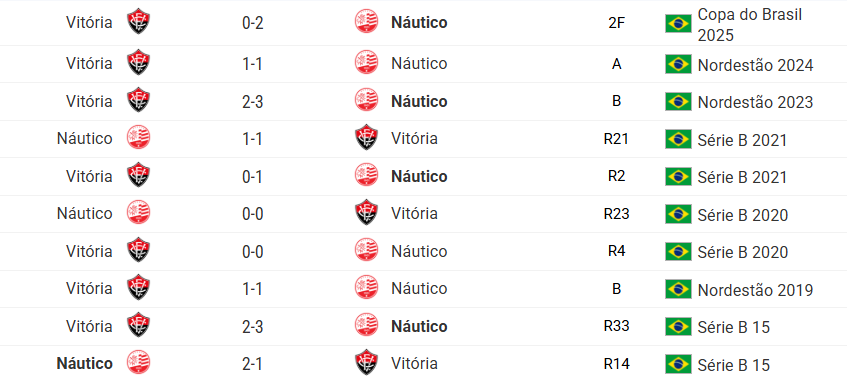Open the 0-2 score of the Copa do Brasil match
The image size is (847, 377).
tap(252, 23)
